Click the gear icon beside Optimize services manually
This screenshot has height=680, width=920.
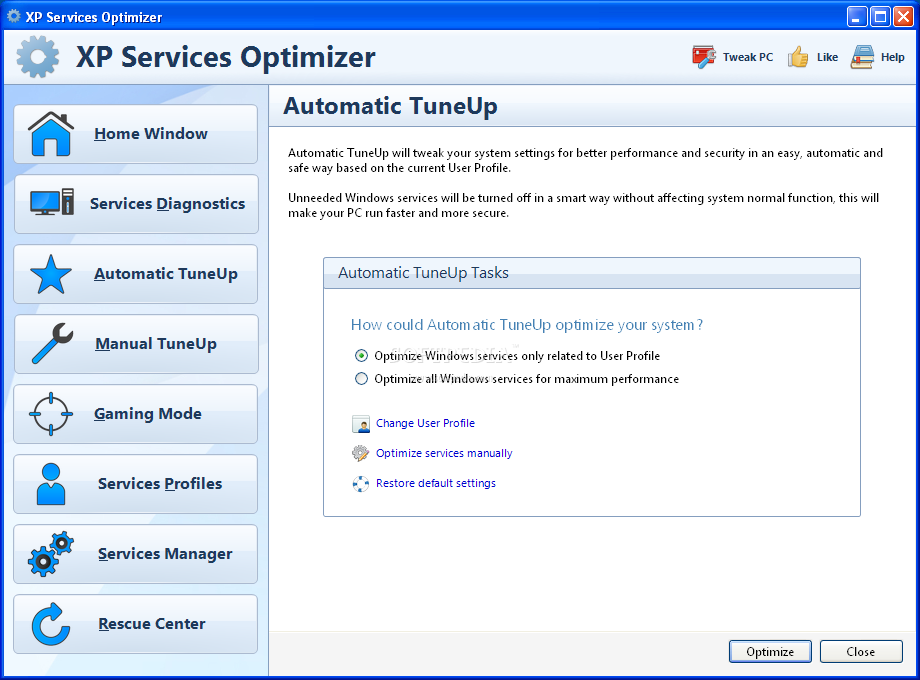pos(360,453)
